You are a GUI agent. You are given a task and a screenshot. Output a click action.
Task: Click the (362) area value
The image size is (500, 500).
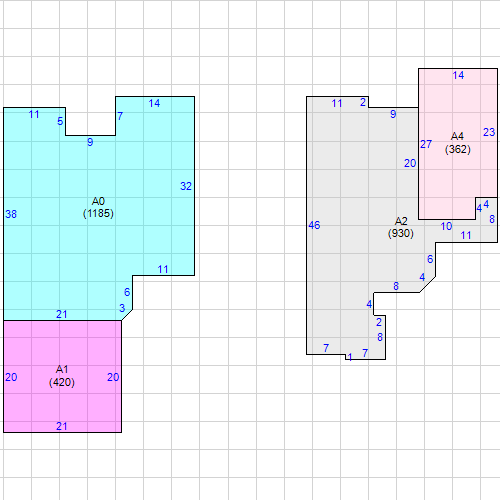point(458,149)
